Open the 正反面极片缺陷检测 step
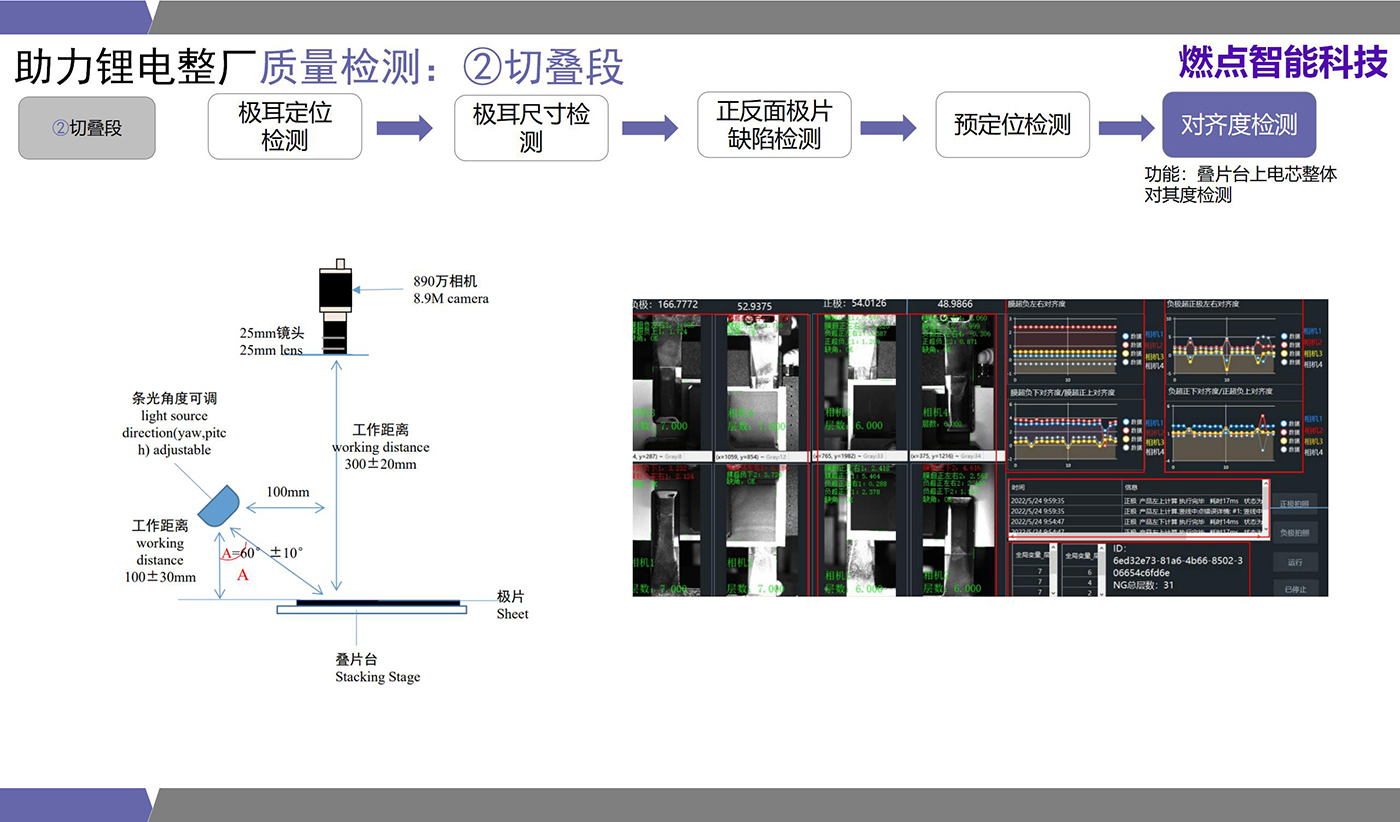1400x822 pixels. (774, 126)
